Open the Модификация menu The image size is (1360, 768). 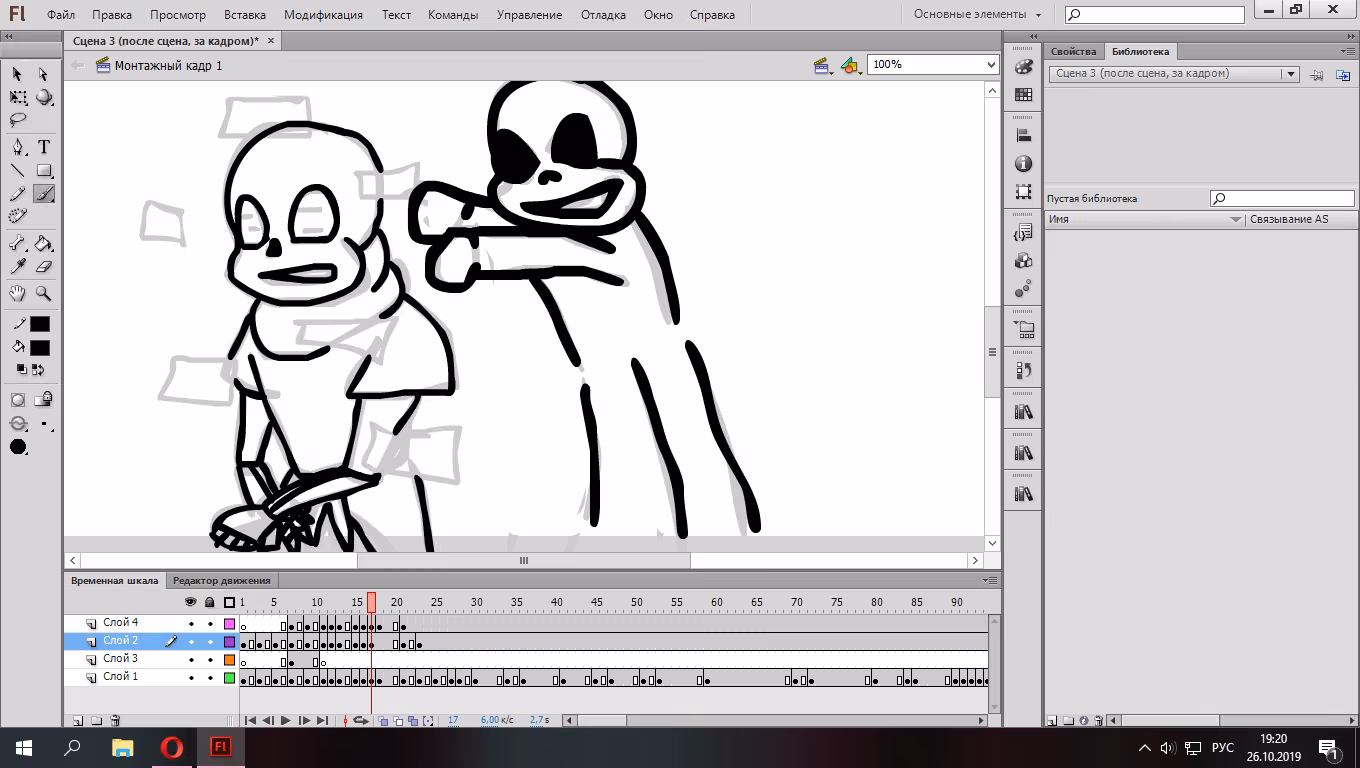pos(323,15)
